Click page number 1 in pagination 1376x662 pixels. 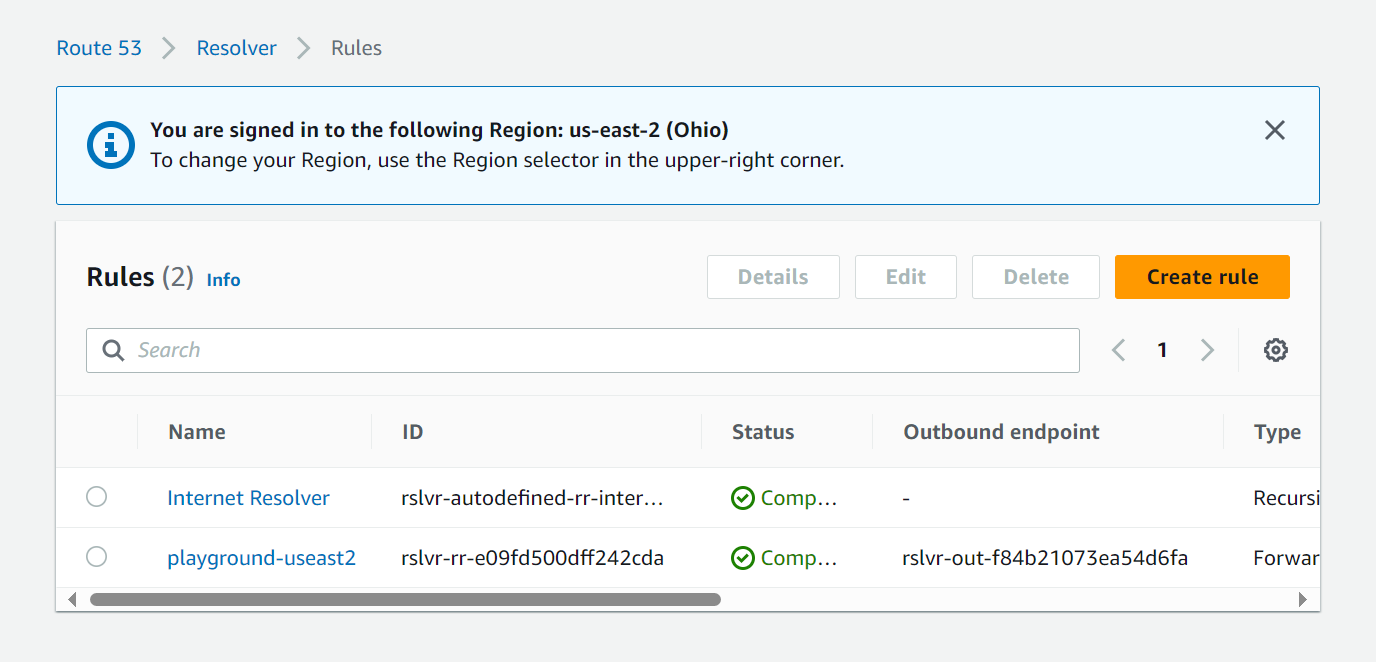[x=1162, y=350]
